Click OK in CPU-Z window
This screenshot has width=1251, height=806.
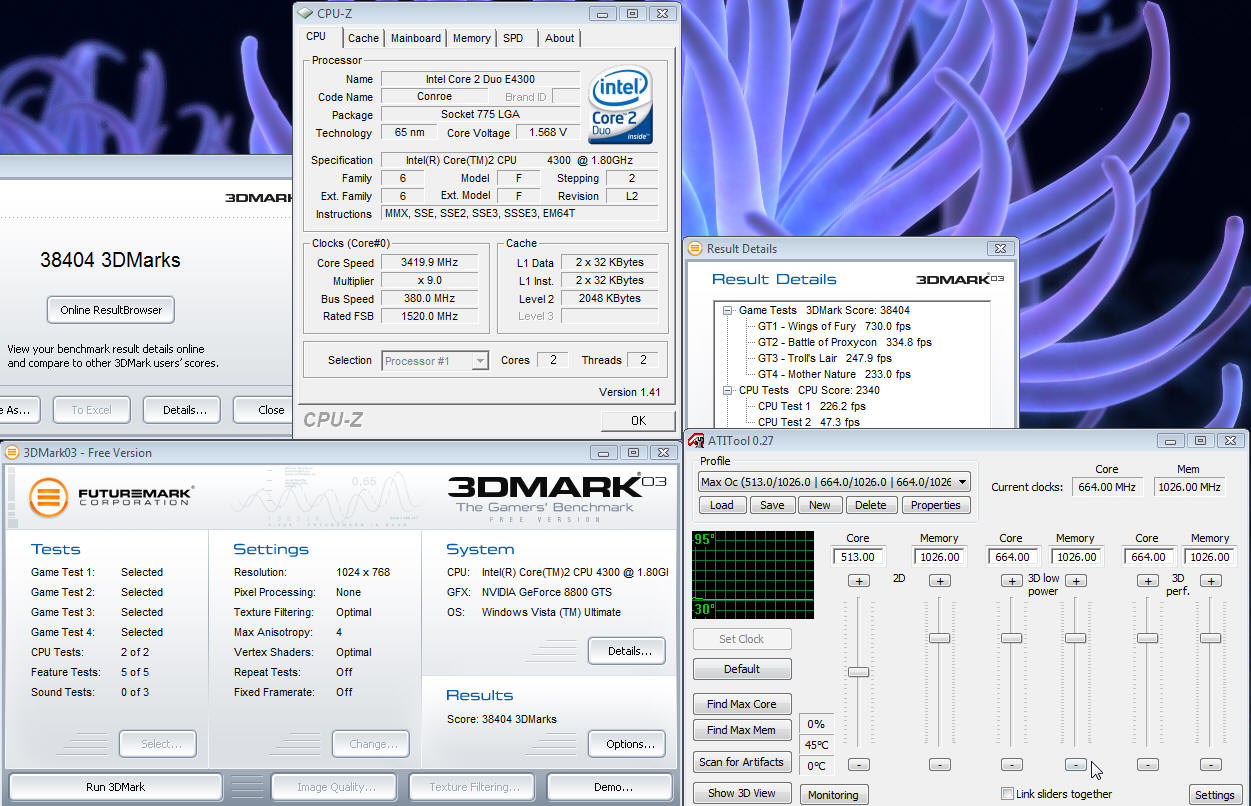click(638, 420)
